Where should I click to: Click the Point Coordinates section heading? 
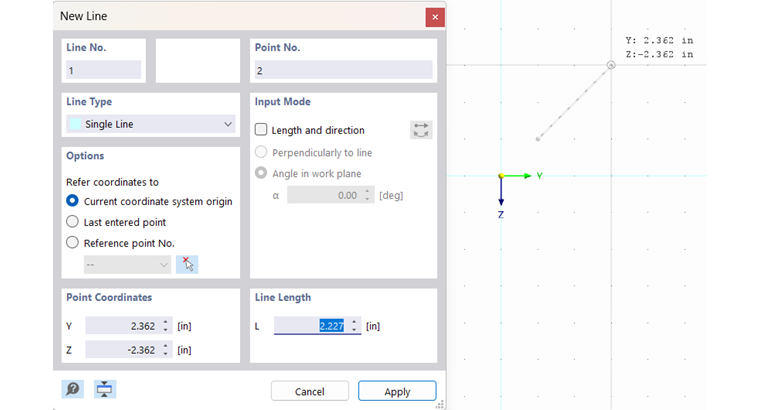(109, 297)
